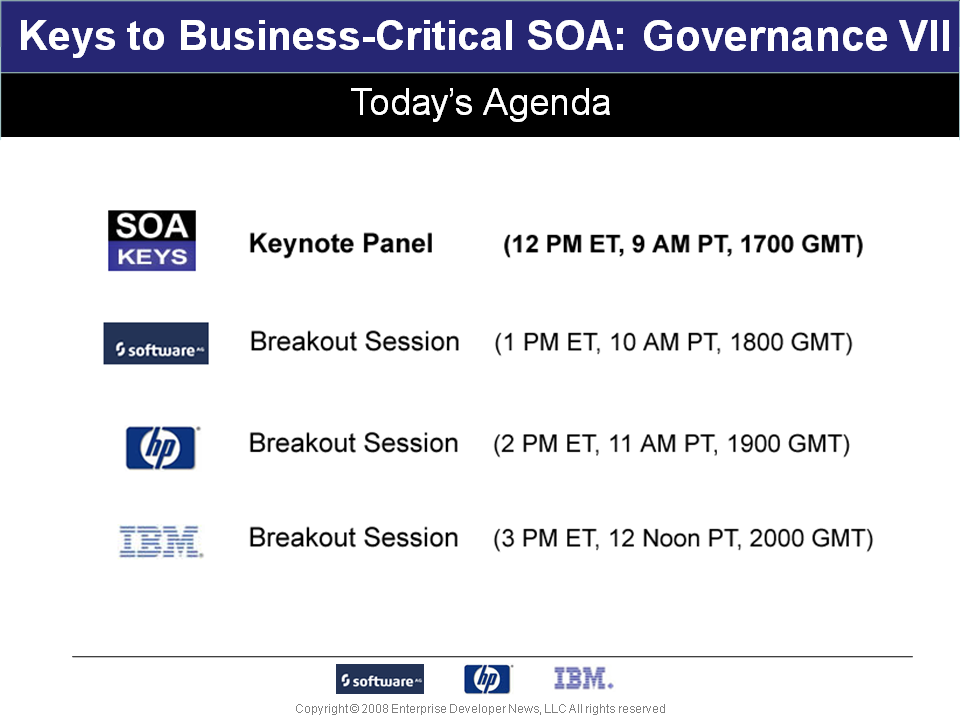Click the 1 PM ET, 10 AM PT time text
The width and height of the screenshot is (960, 720).
point(673,342)
